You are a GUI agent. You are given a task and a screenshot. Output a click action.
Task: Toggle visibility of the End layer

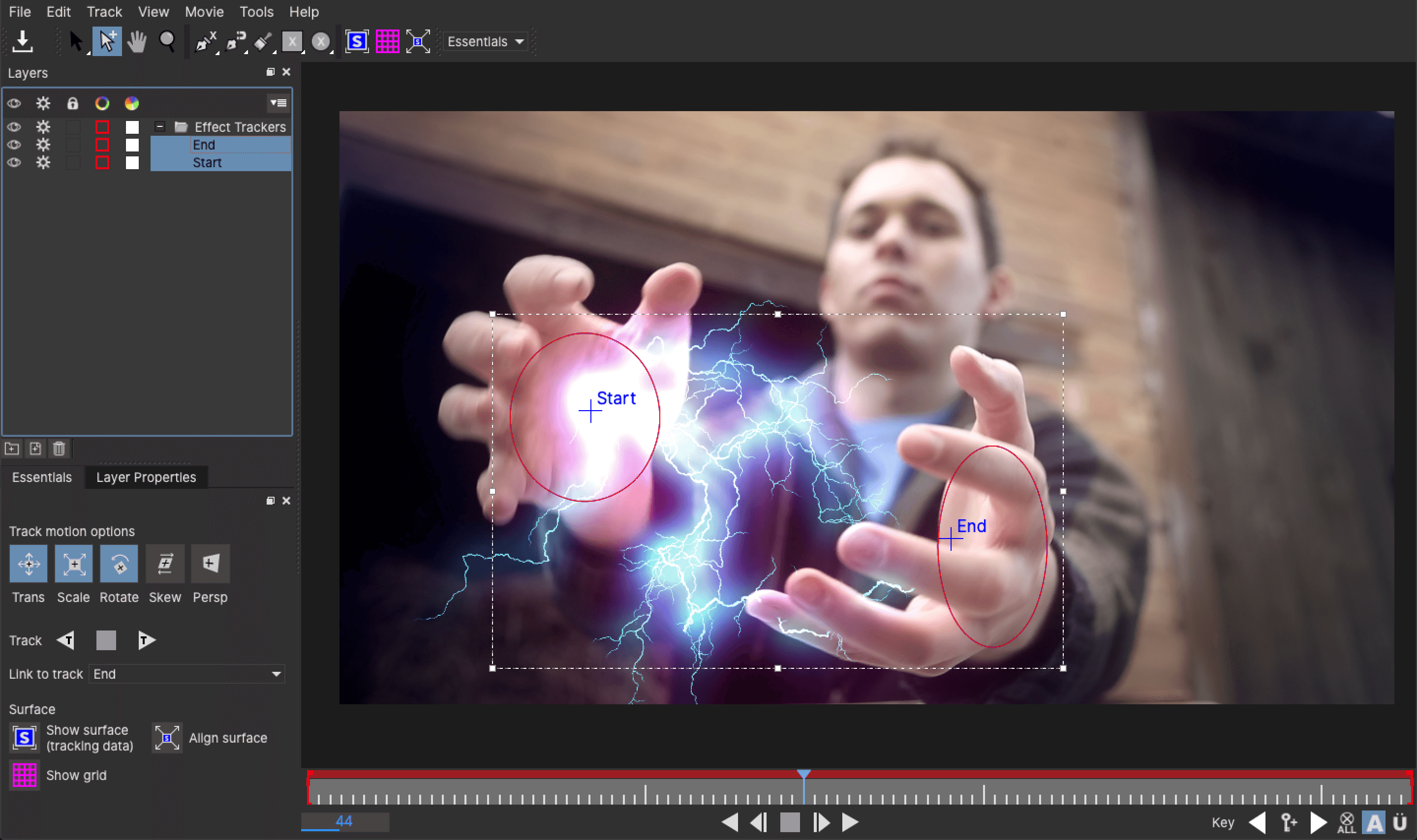(14, 144)
